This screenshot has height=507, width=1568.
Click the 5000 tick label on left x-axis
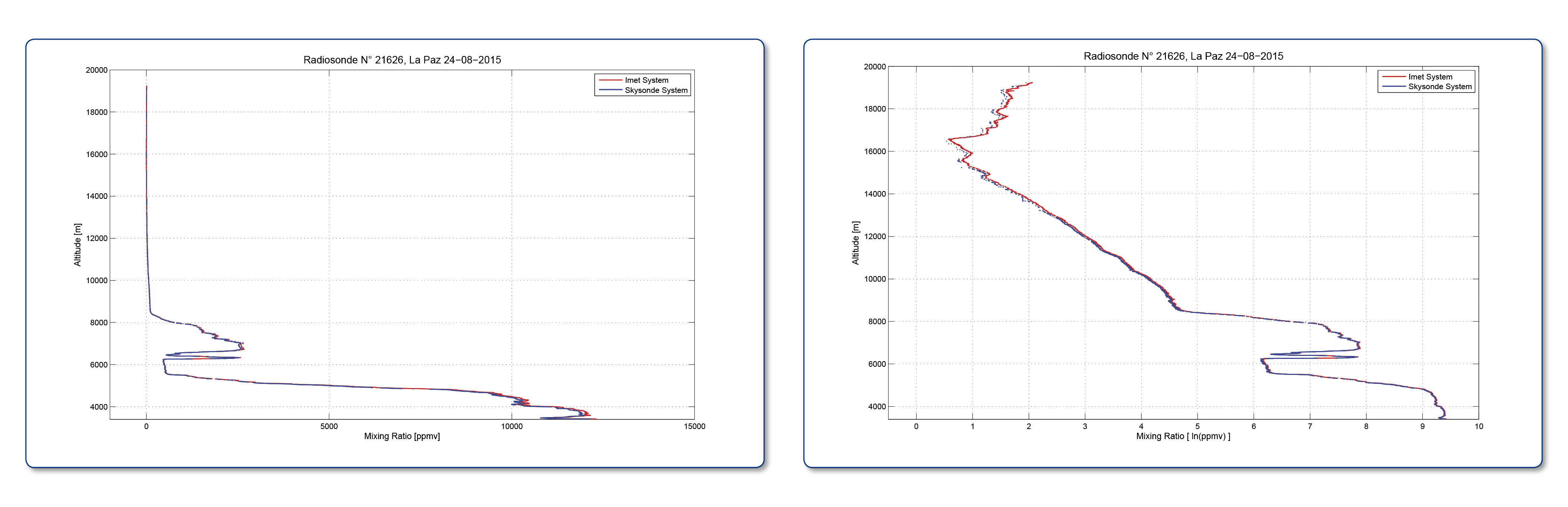(x=329, y=426)
